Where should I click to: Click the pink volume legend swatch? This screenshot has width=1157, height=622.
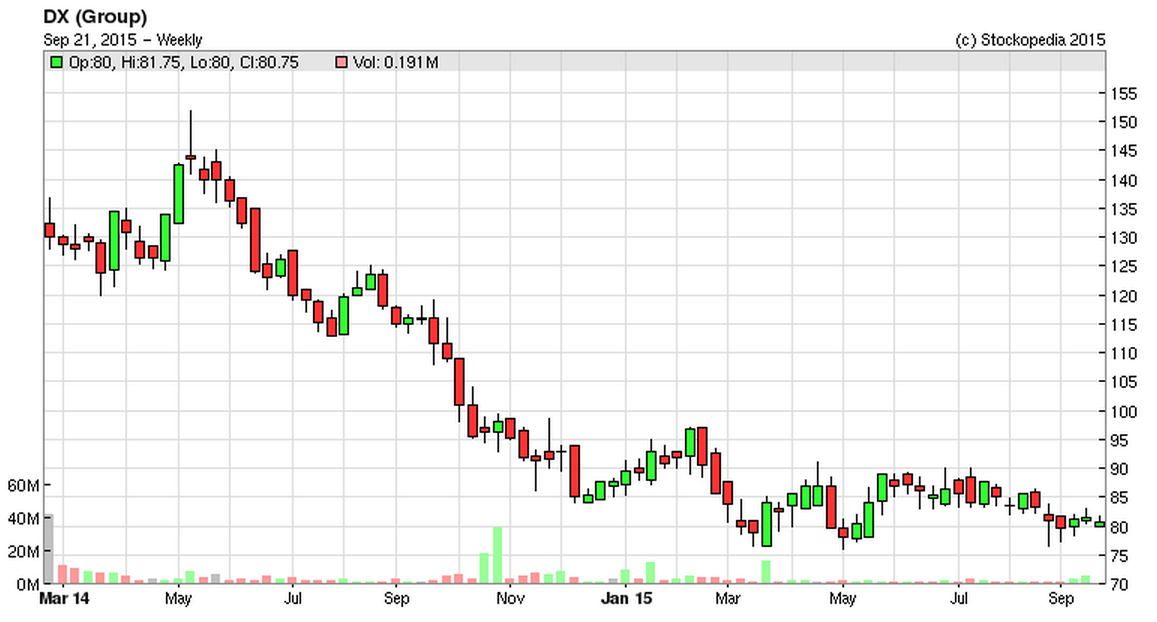[341, 63]
